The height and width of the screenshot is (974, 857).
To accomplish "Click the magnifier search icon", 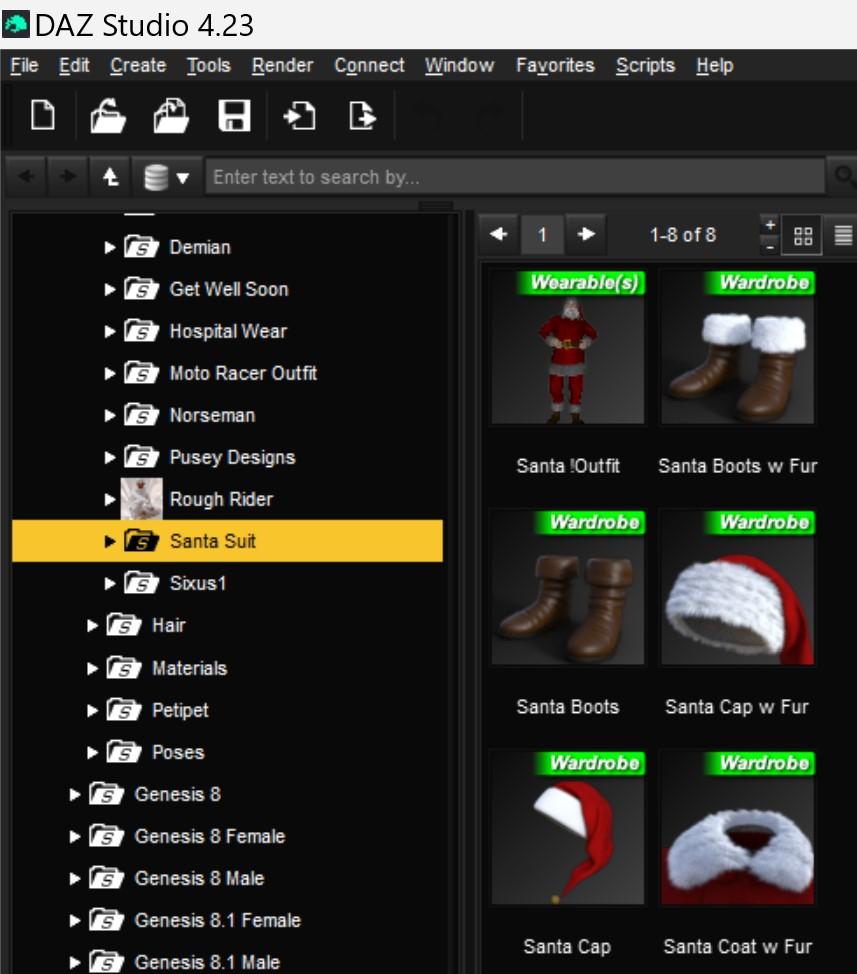I will (x=843, y=176).
